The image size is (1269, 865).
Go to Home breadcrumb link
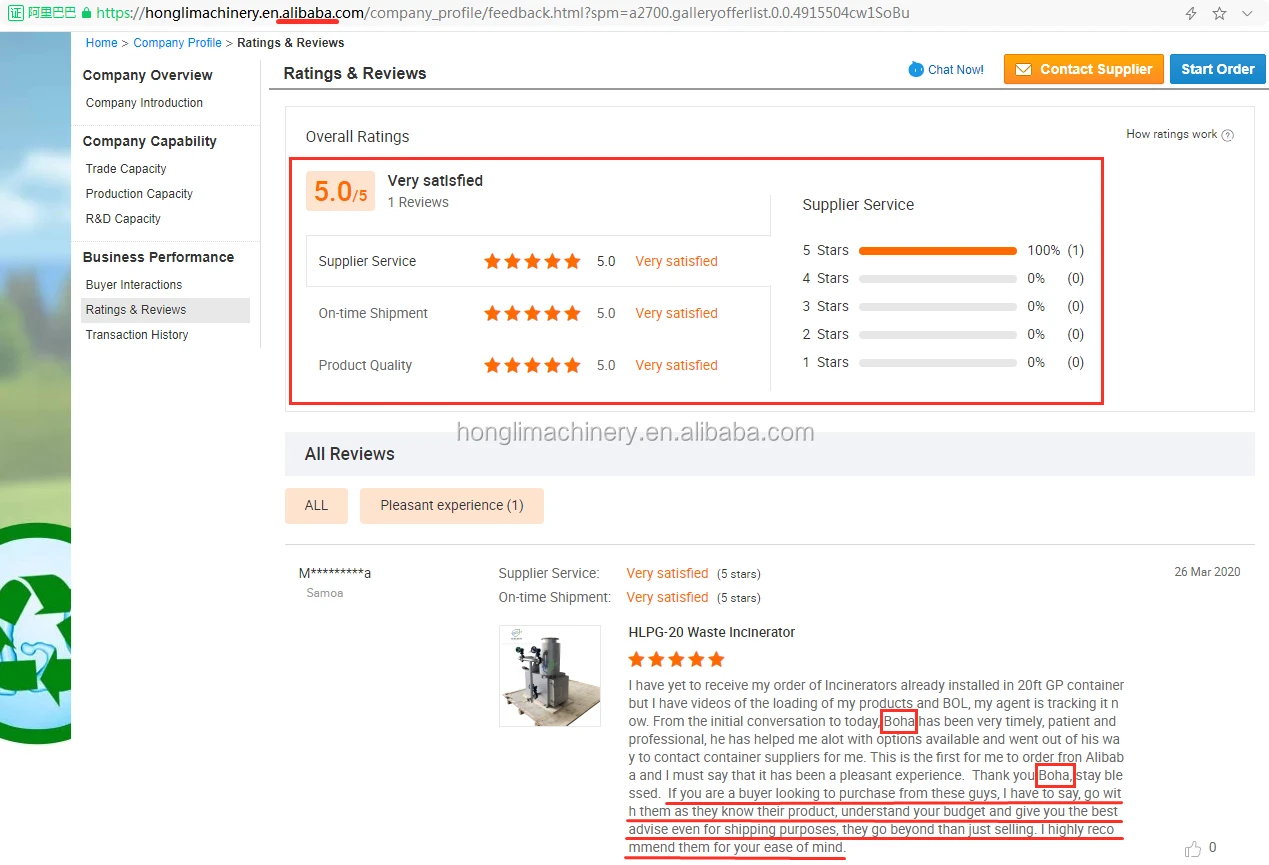(101, 43)
